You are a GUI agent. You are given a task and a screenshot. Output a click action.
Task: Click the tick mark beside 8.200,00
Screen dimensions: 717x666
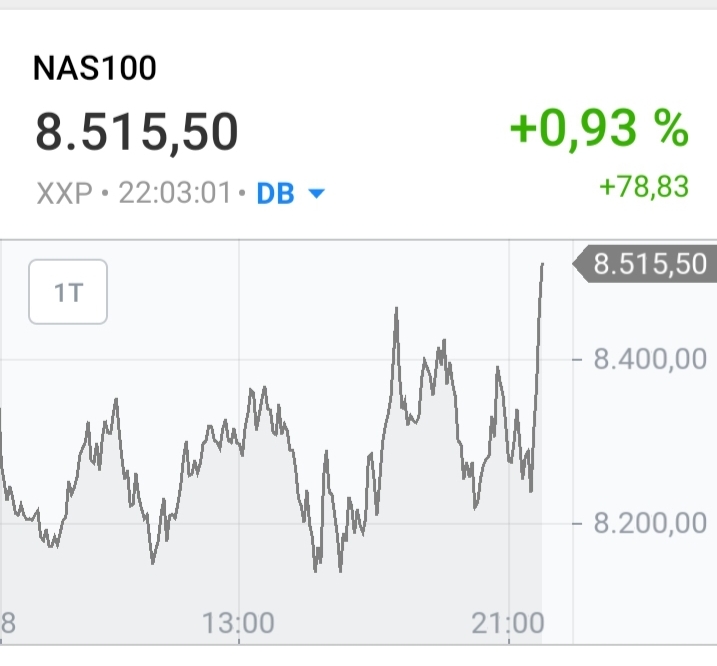point(578,523)
